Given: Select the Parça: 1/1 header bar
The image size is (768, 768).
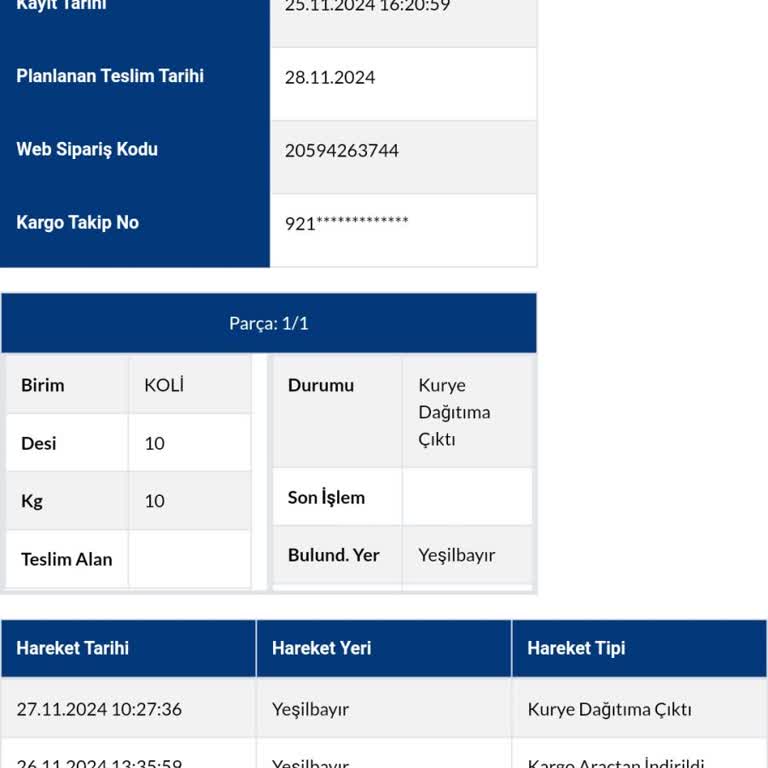Looking at the screenshot, I should tap(268, 323).
